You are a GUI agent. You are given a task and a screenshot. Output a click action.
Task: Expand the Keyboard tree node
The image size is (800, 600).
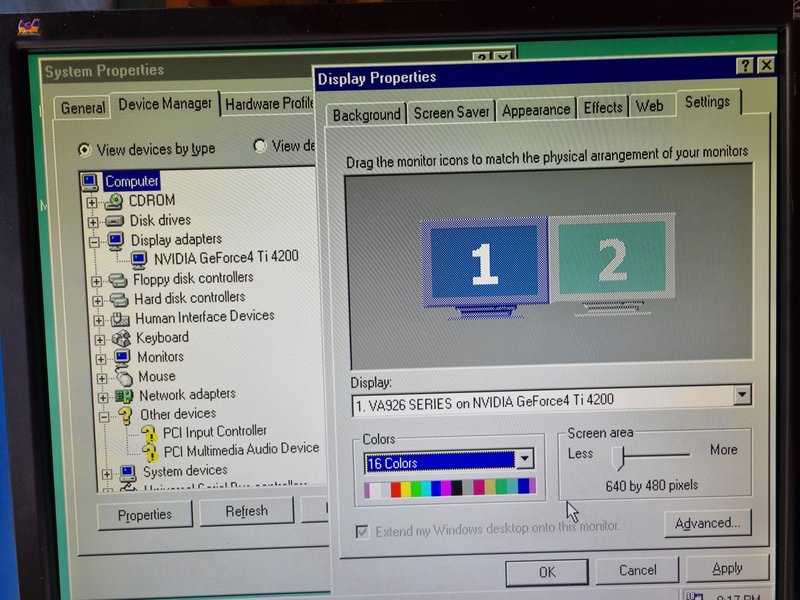point(99,340)
